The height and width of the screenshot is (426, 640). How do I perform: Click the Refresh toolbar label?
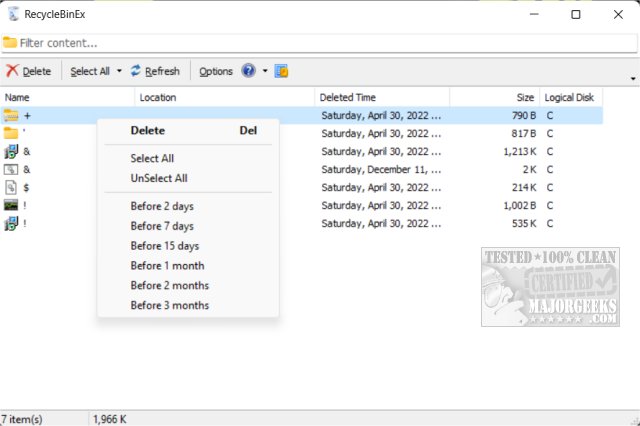pos(162,71)
